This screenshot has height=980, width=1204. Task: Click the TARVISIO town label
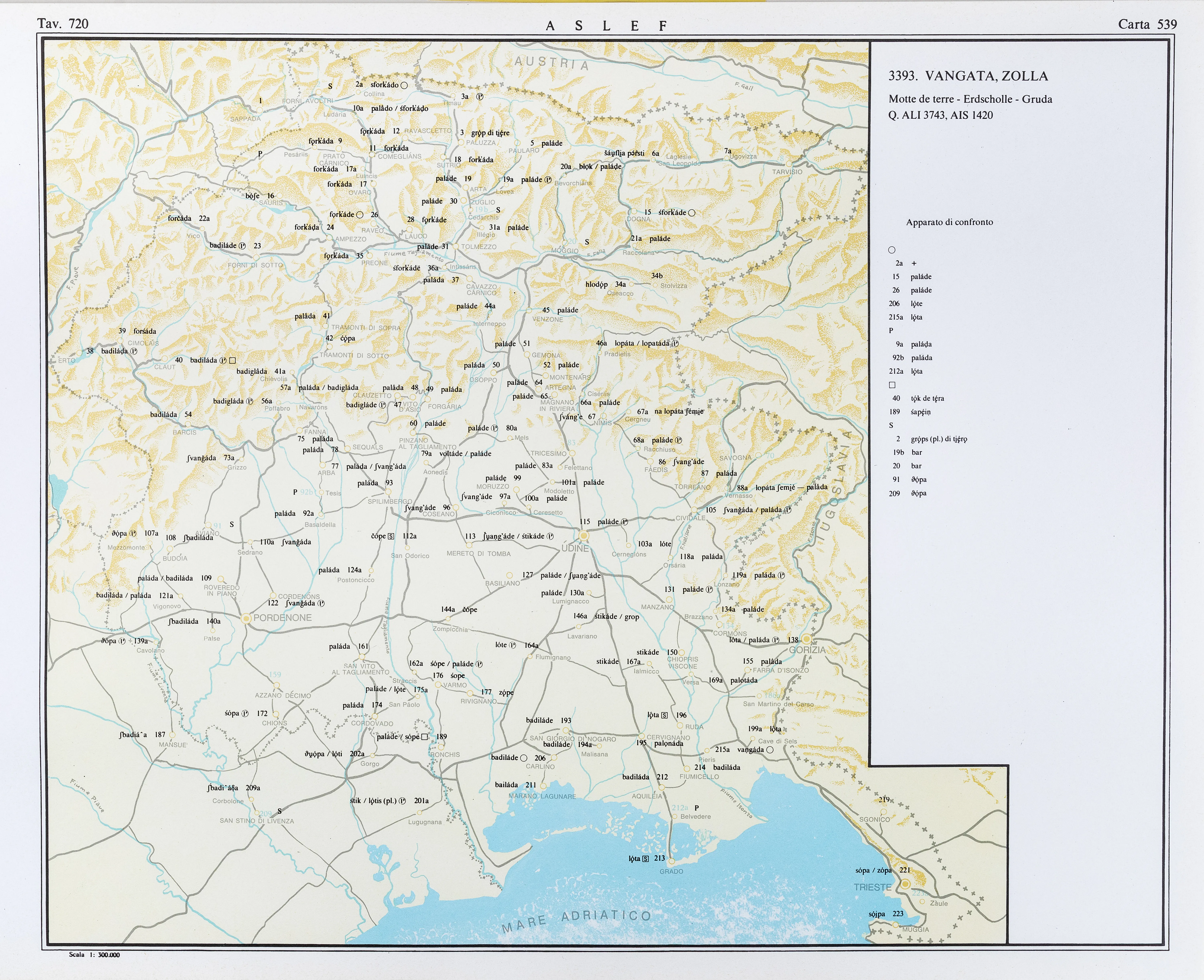(787, 172)
